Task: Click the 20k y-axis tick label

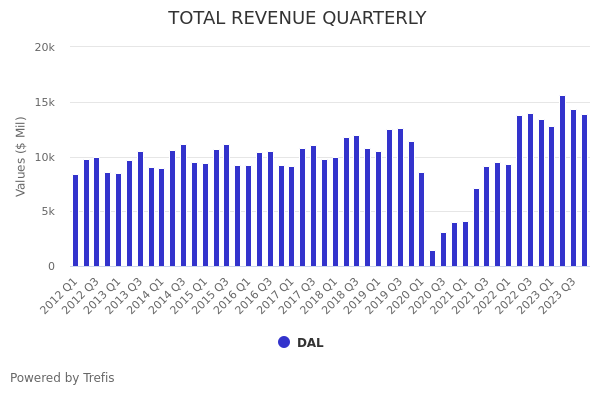Action: tap(44, 47)
